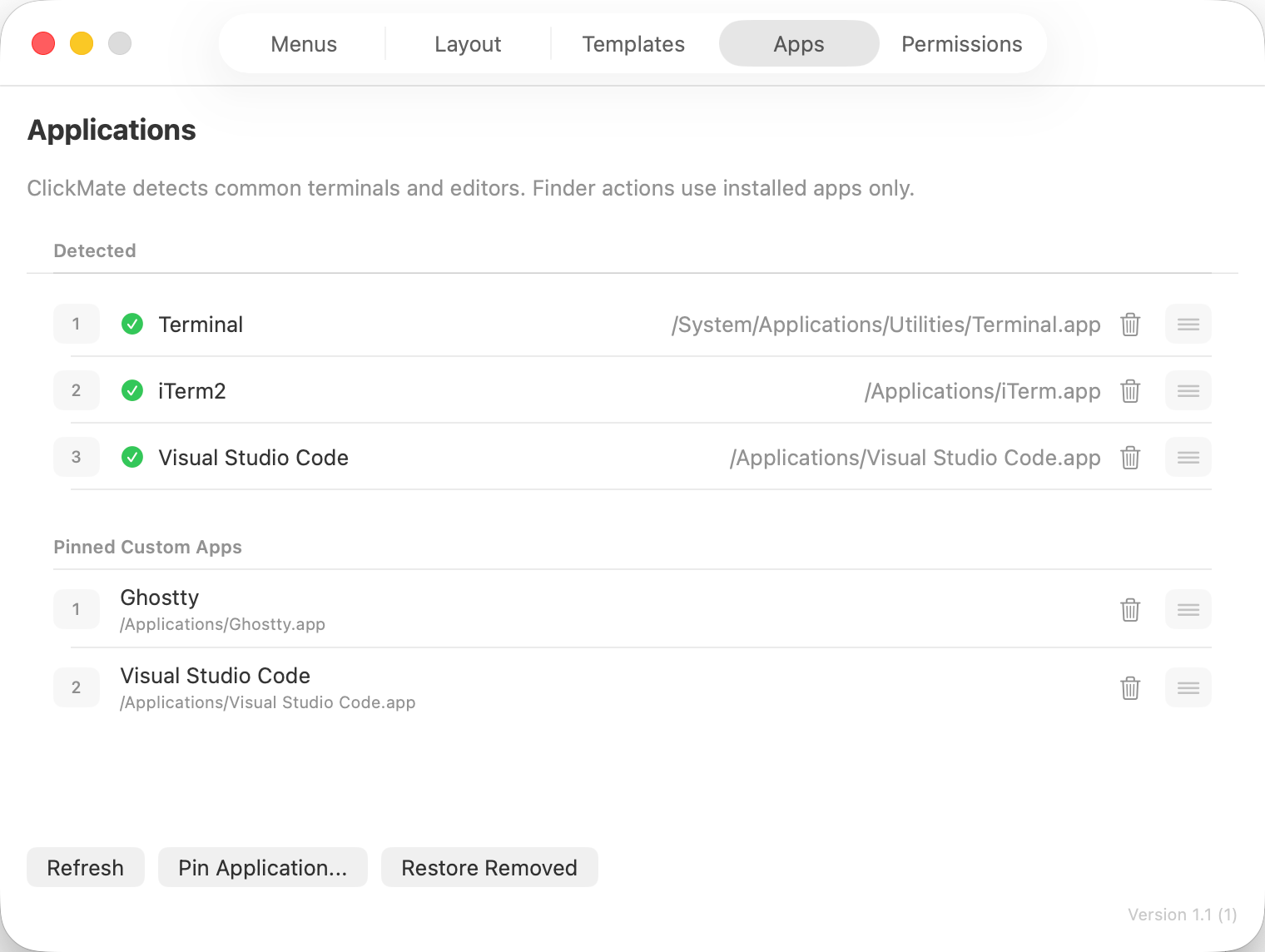
Task: Click the /Applications/Ghostty.app path
Action: click(x=222, y=624)
